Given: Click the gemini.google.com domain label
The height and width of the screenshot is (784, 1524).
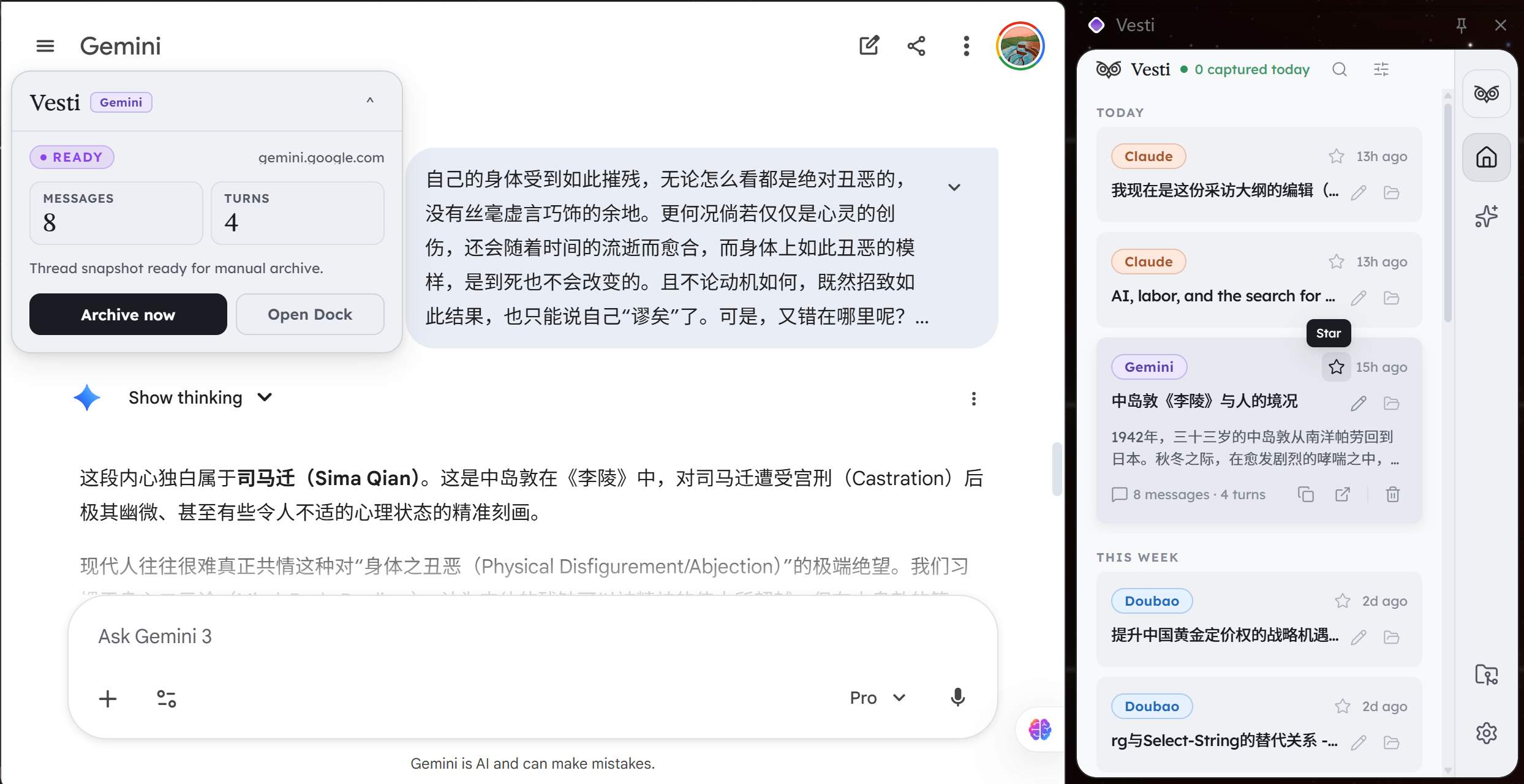Looking at the screenshot, I should pos(321,157).
